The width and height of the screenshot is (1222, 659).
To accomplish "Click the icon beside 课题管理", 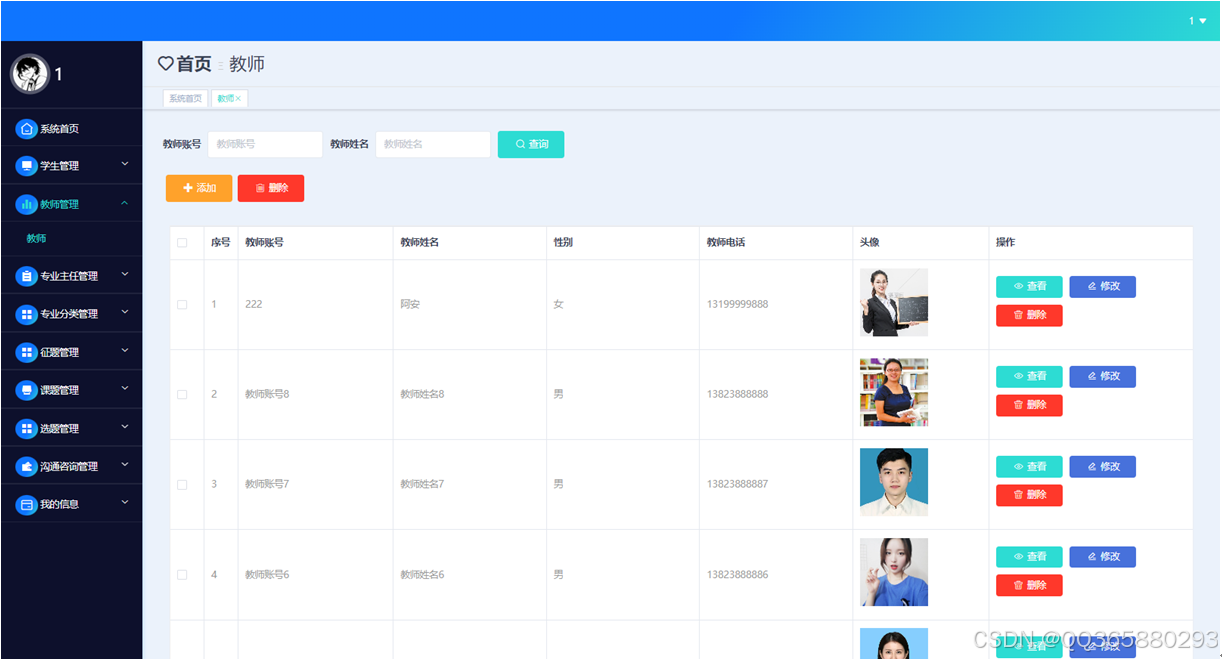I will (x=27, y=390).
